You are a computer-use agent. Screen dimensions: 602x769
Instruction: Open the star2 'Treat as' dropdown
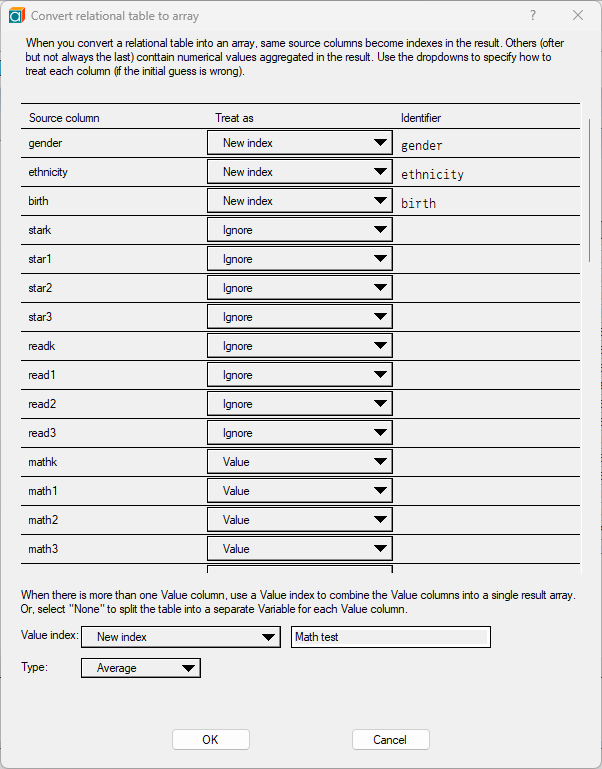[x=300, y=287]
